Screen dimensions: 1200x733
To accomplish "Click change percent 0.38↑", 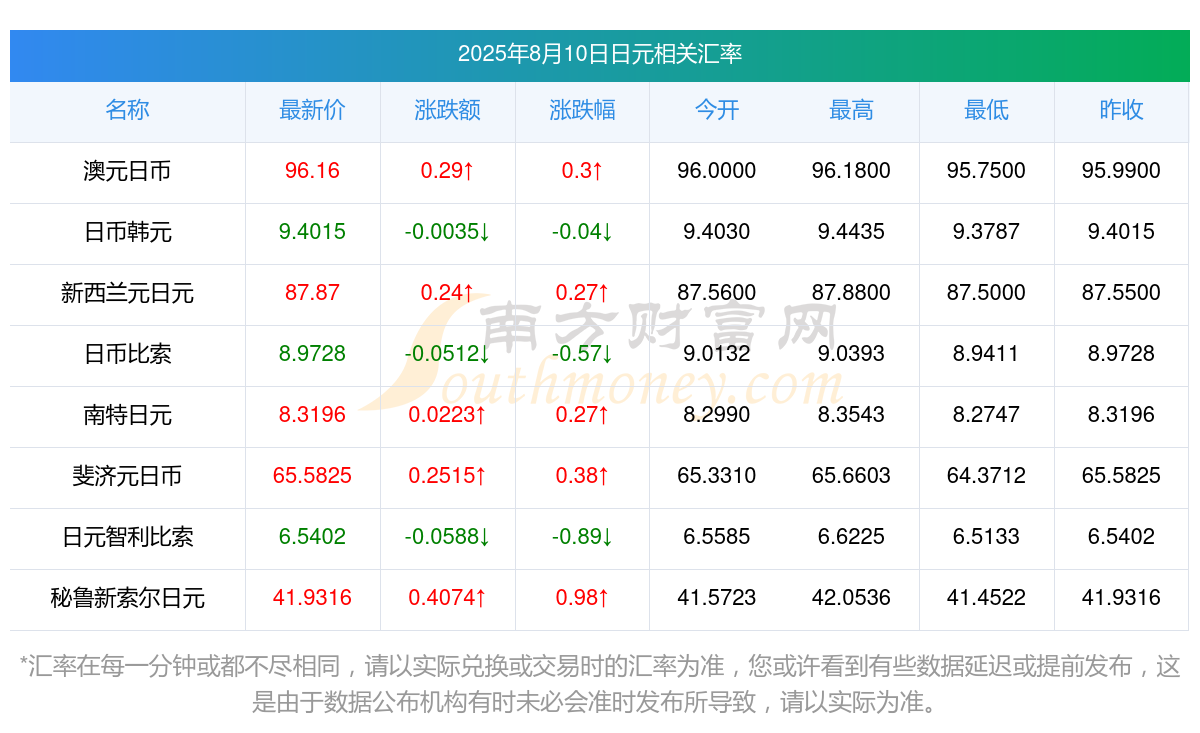I will pyautogui.click(x=582, y=476).
